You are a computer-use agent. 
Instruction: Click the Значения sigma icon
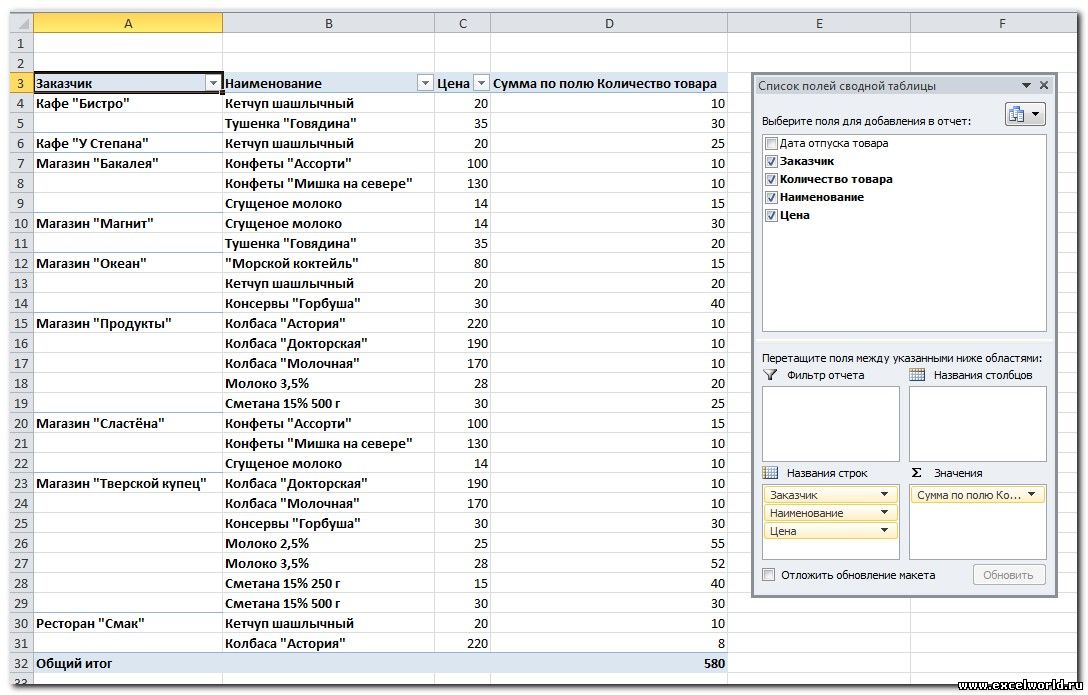pyautogui.click(x=917, y=472)
